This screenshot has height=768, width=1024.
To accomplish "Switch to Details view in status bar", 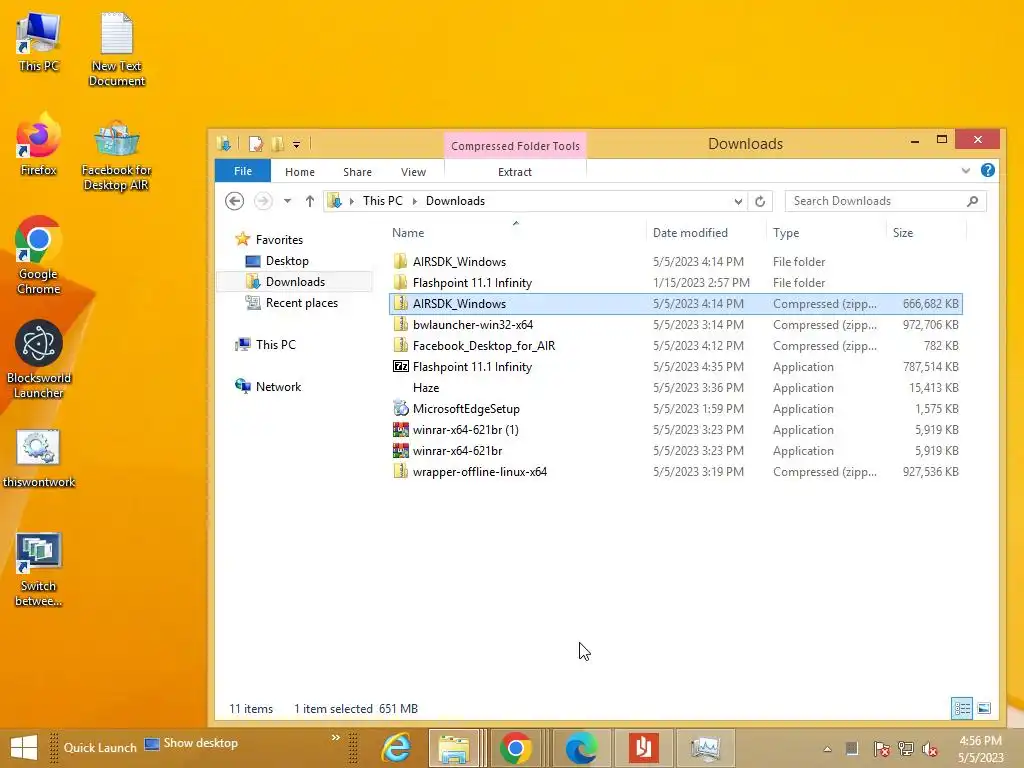I will (962, 709).
